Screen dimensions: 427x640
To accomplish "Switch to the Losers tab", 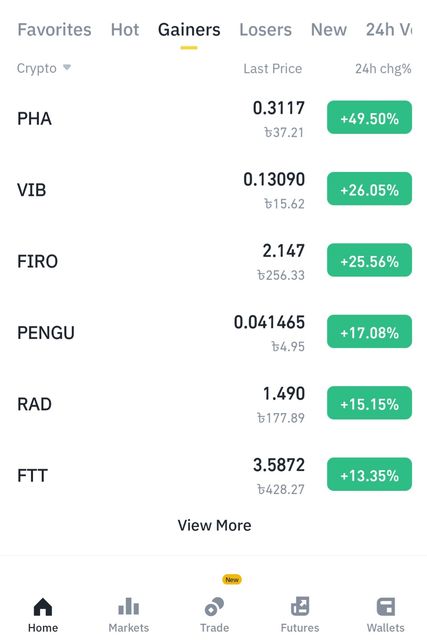I will tap(265, 30).
